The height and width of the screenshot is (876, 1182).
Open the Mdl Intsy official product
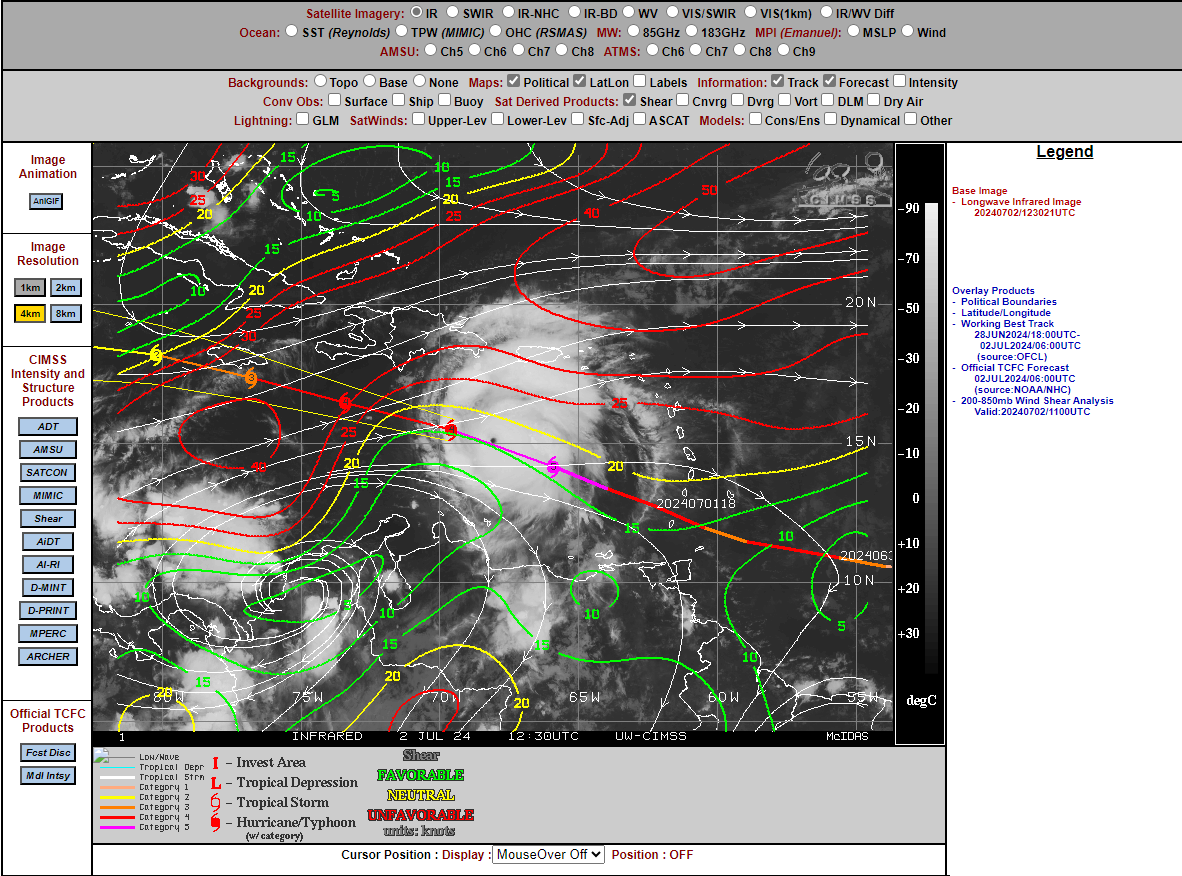[47, 775]
